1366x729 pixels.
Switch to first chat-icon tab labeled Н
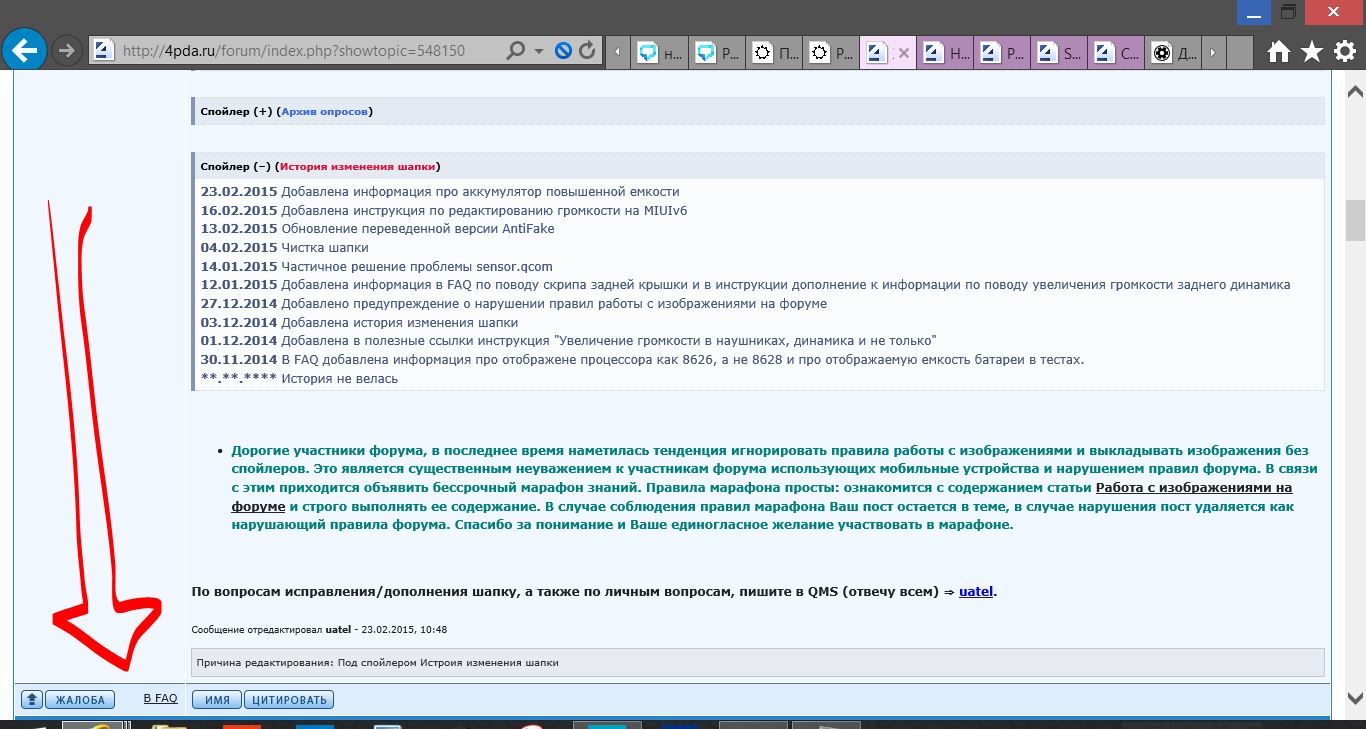[661, 52]
